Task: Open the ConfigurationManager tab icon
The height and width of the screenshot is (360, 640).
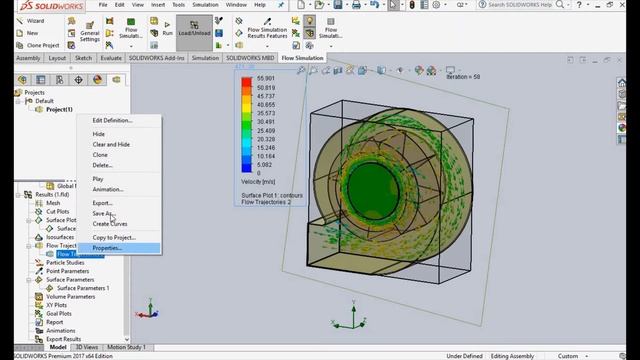Action: (60, 79)
